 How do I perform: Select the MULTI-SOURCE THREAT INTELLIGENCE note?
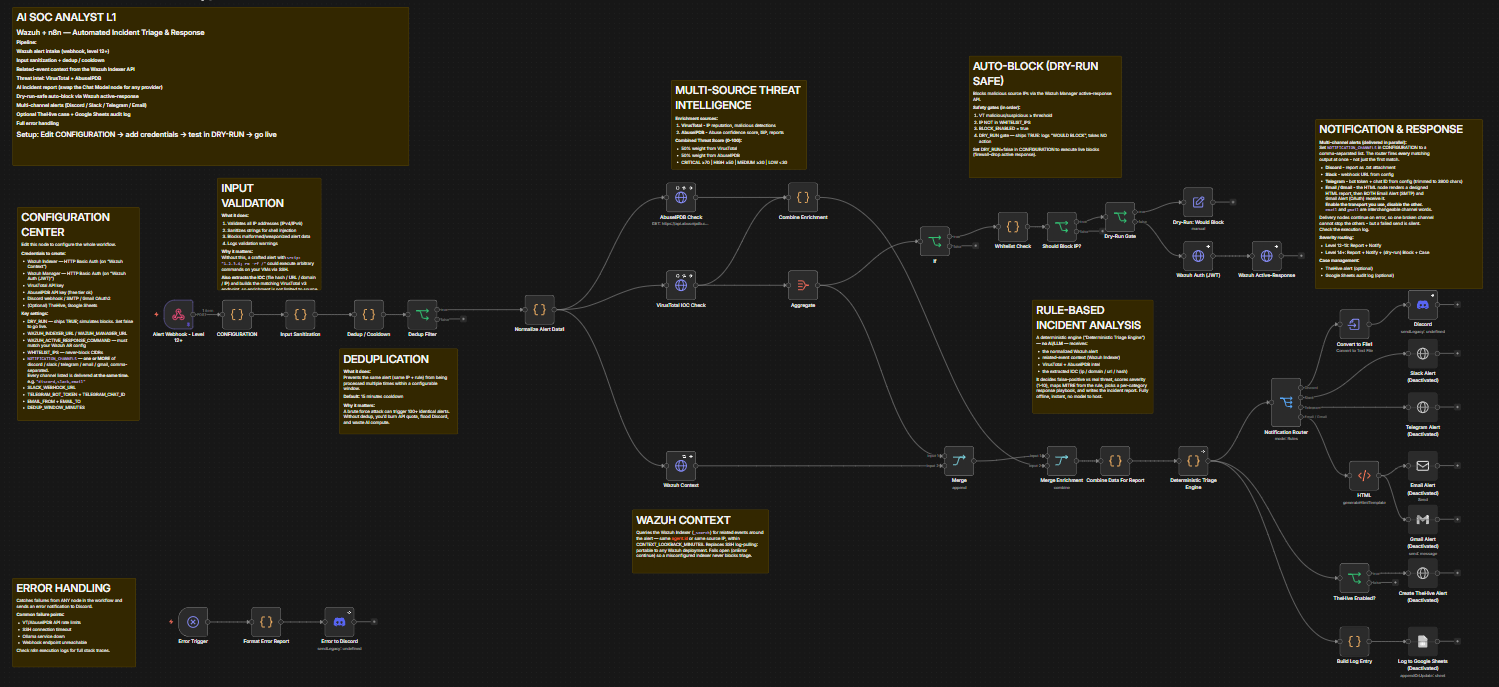click(x=738, y=125)
